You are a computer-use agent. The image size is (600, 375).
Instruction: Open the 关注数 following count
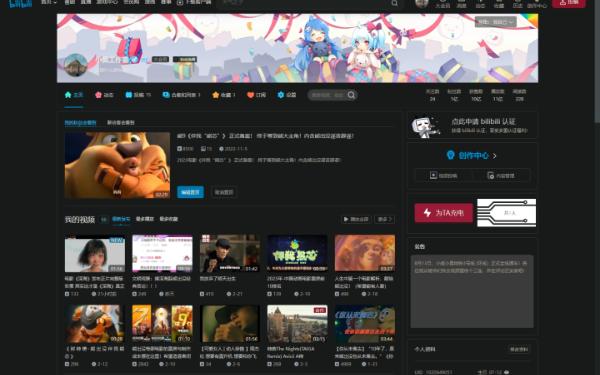click(432, 95)
